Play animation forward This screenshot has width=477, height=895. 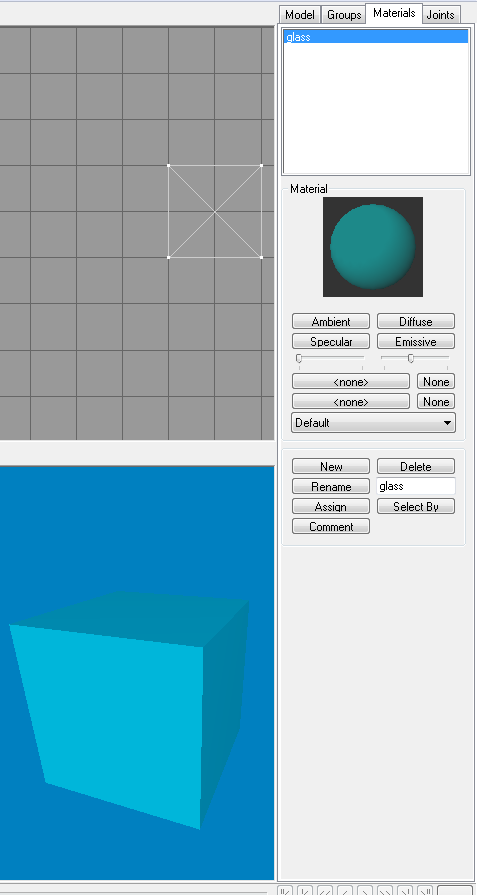385,890
